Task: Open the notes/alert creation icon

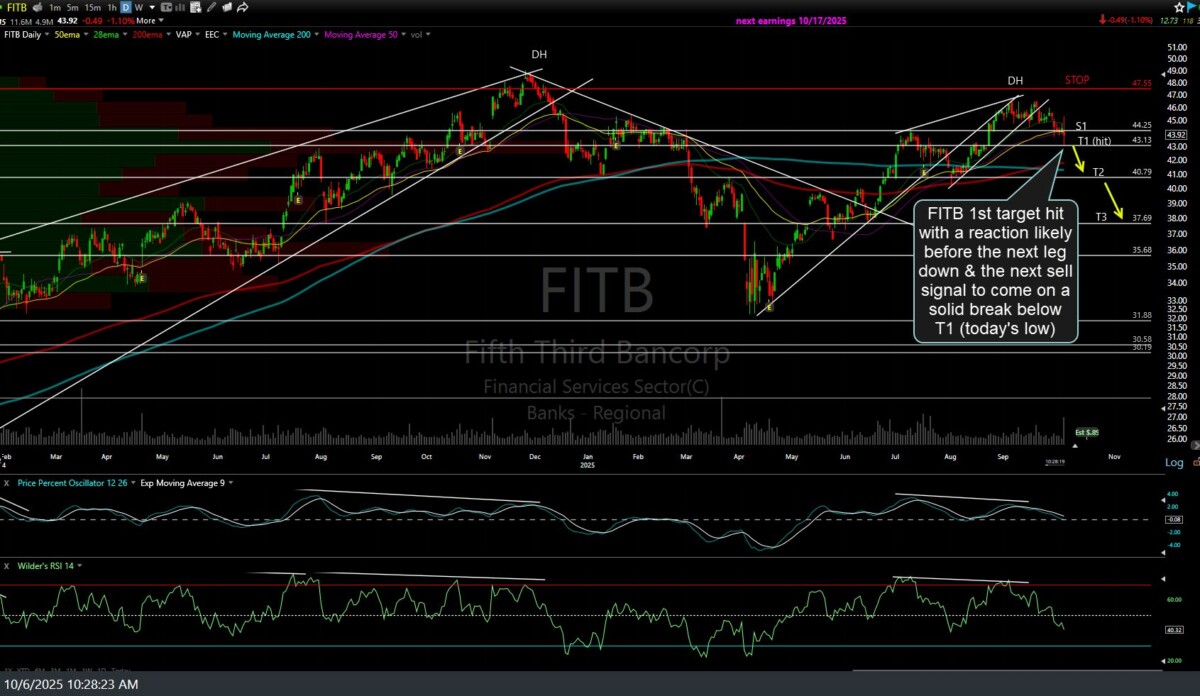Action: click(194, 8)
